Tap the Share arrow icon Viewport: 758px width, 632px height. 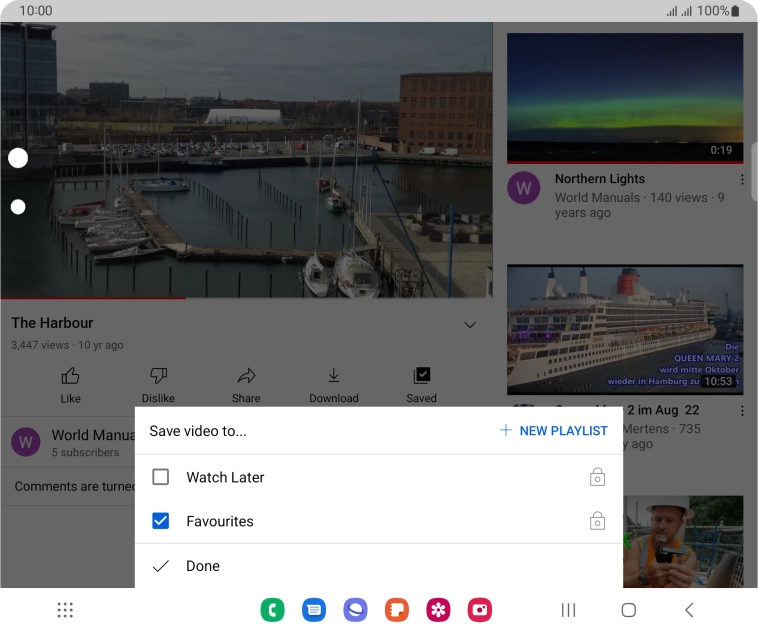pos(246,376)
